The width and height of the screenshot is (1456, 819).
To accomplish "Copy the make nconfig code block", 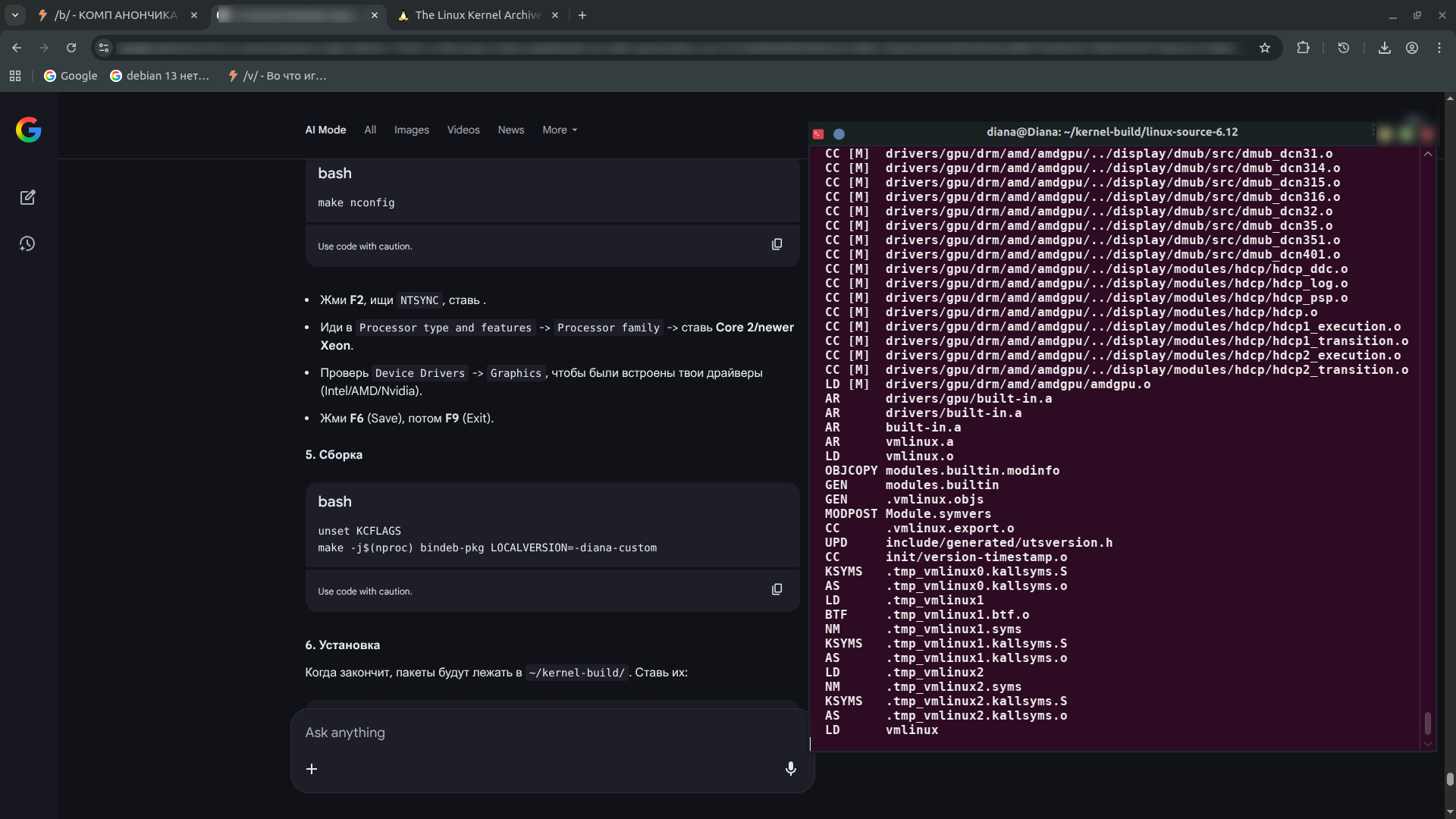I will click(x=777, y=244).
